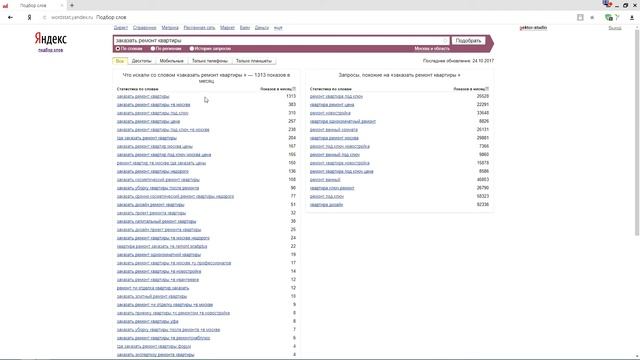Screen dimensions: 640x360
Task: Open the 'Рекламная сеть' top link
Action: [x=199, y=28]
